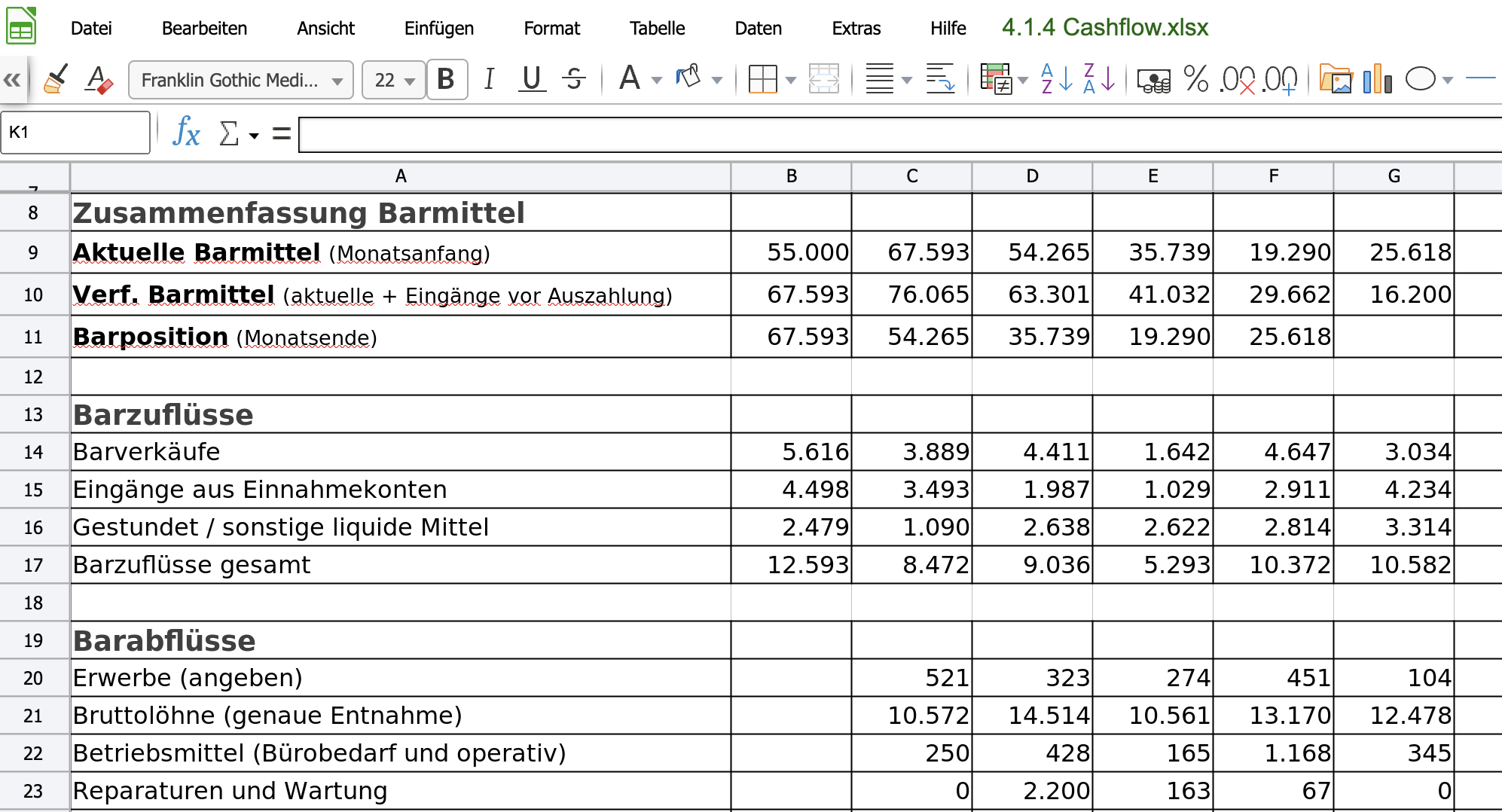The height and width of the screenshot is (812, 1502).
Task: Sort ascending with the A-Z icon
Action: click(x=1056, y=79)
